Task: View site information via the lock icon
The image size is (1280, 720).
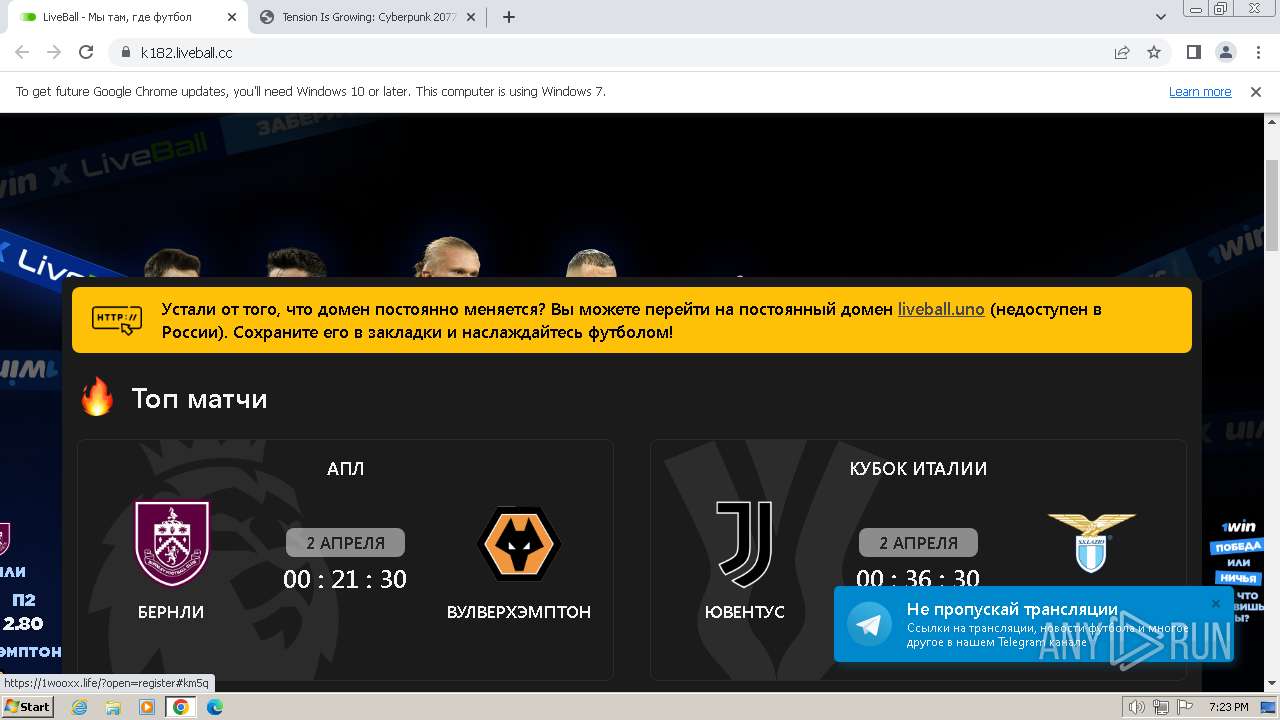Action: point(126,53)
